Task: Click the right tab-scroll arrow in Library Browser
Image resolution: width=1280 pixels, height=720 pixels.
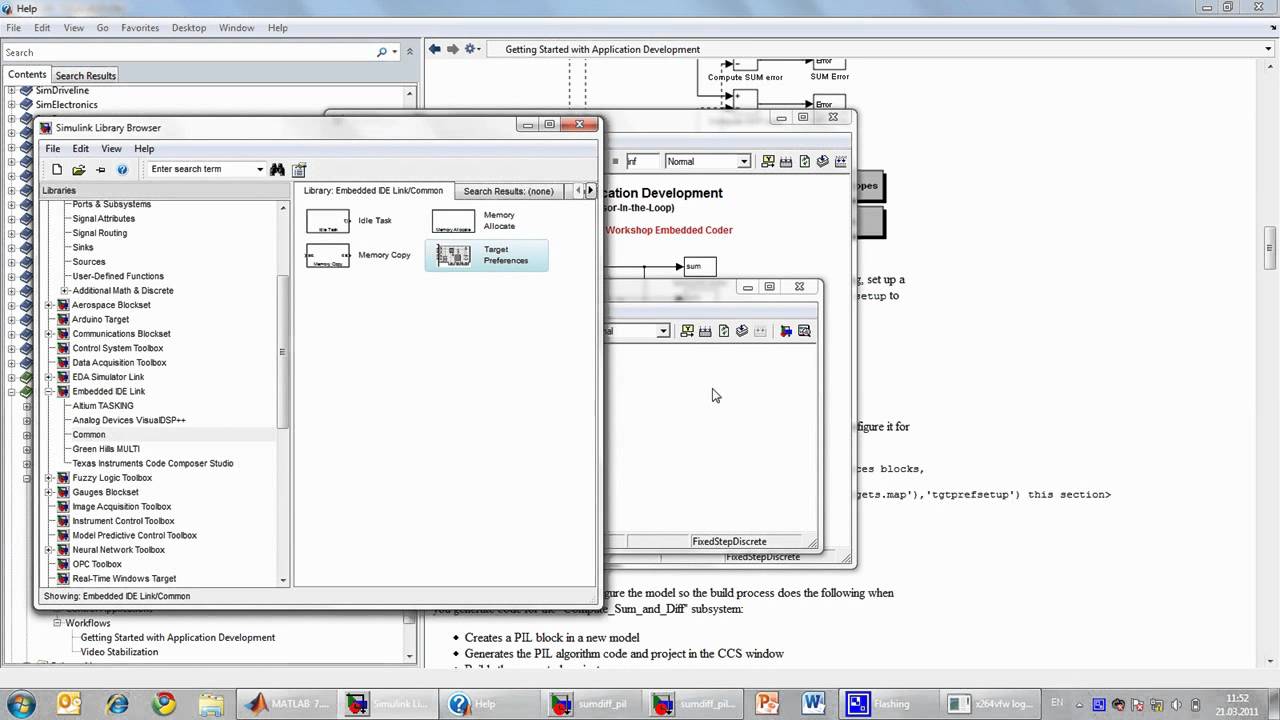Action: (590, 190)
